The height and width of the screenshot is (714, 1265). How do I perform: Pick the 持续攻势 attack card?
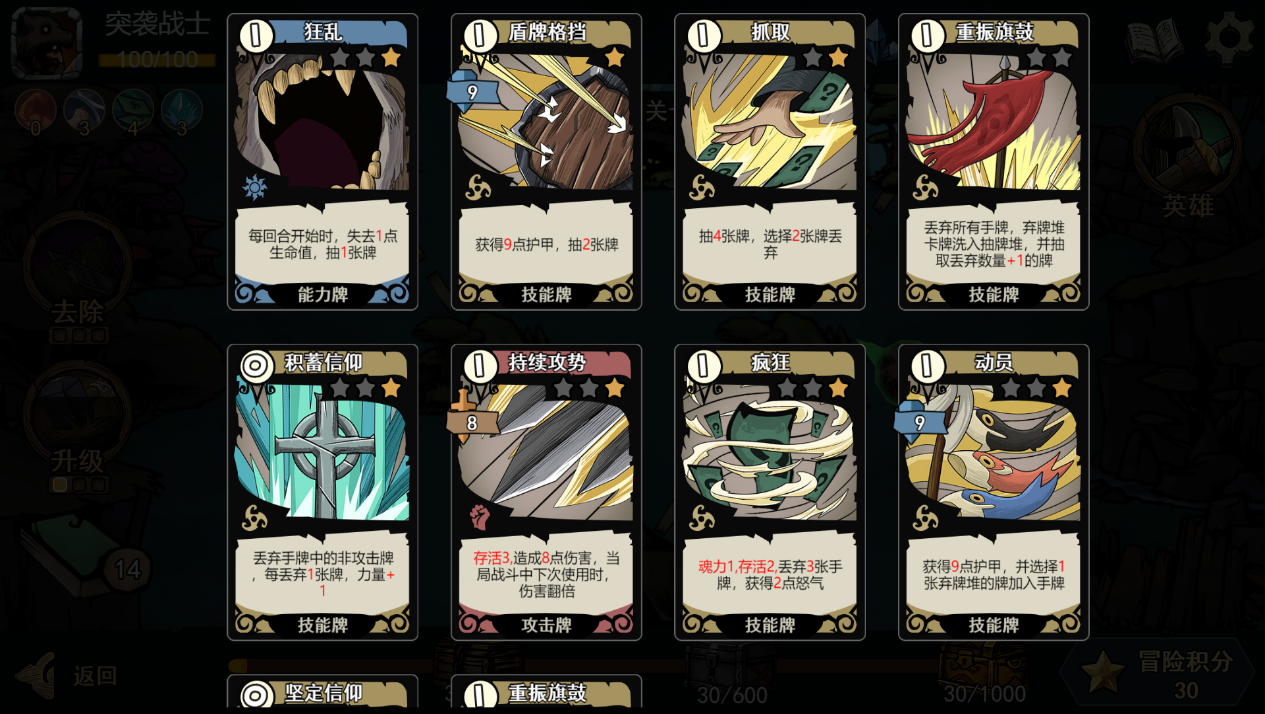pyautogui.click(x=546, y=492)
